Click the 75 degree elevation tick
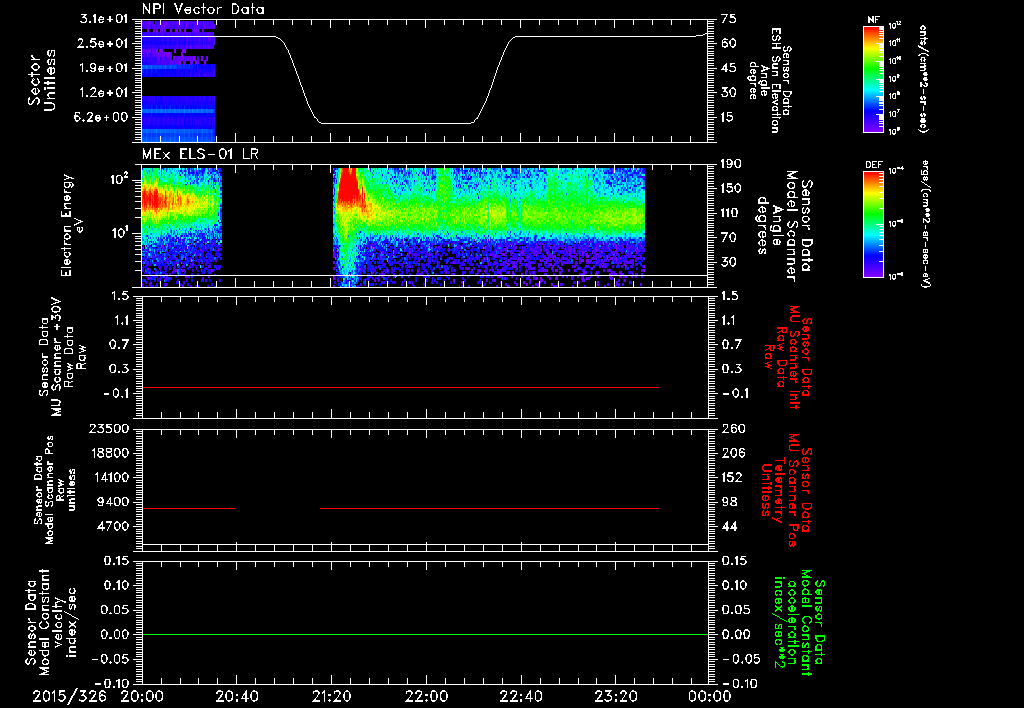1024x708 pixels. tap(729, 18)
